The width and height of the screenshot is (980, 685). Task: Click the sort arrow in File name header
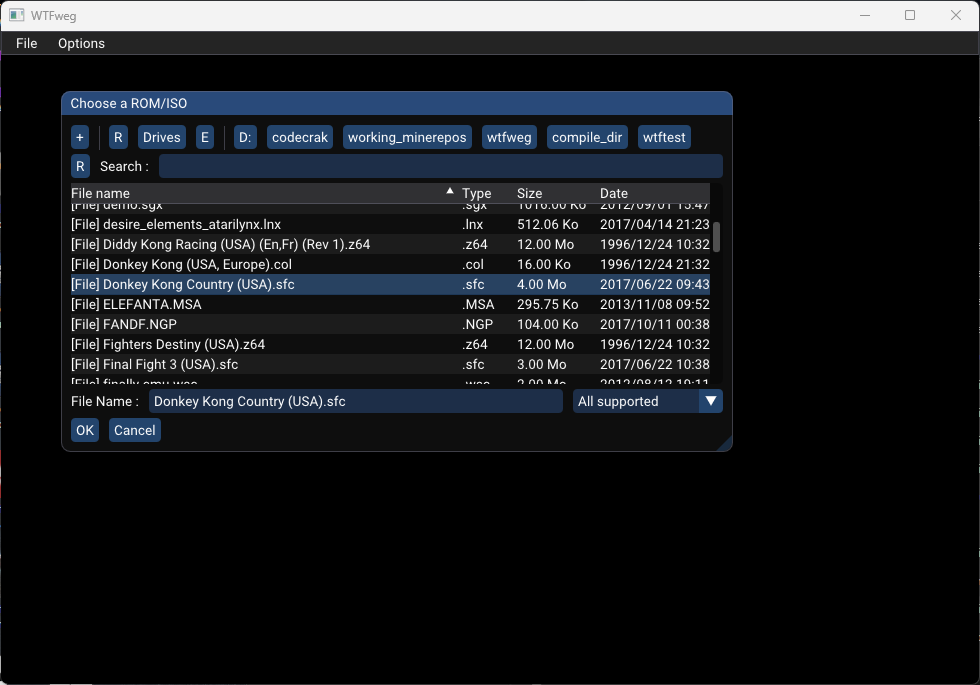(x=449, y=192)
